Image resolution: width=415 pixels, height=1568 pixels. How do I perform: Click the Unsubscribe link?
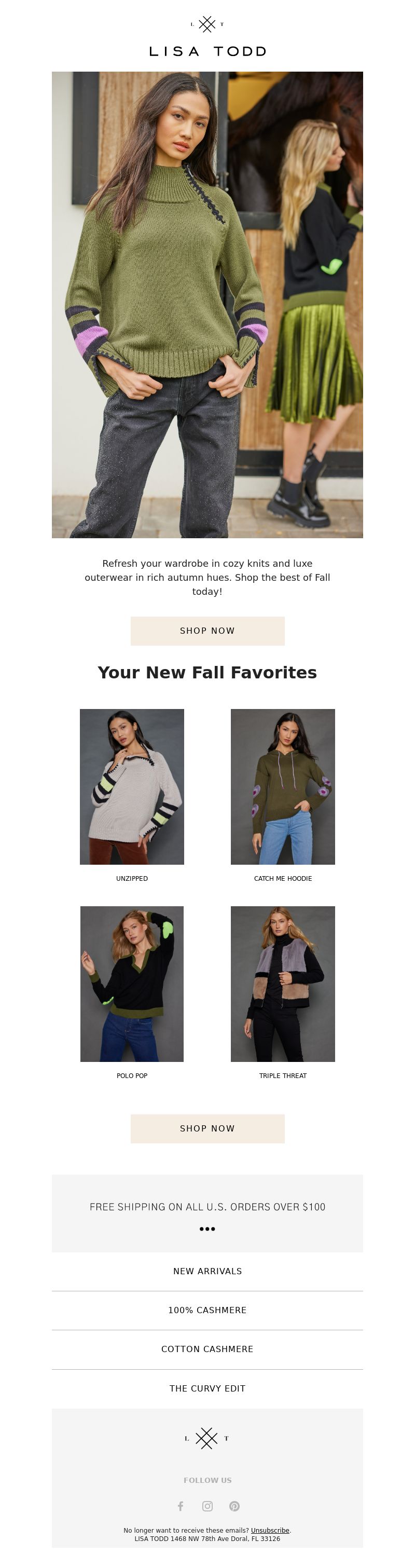[270, 1530]
